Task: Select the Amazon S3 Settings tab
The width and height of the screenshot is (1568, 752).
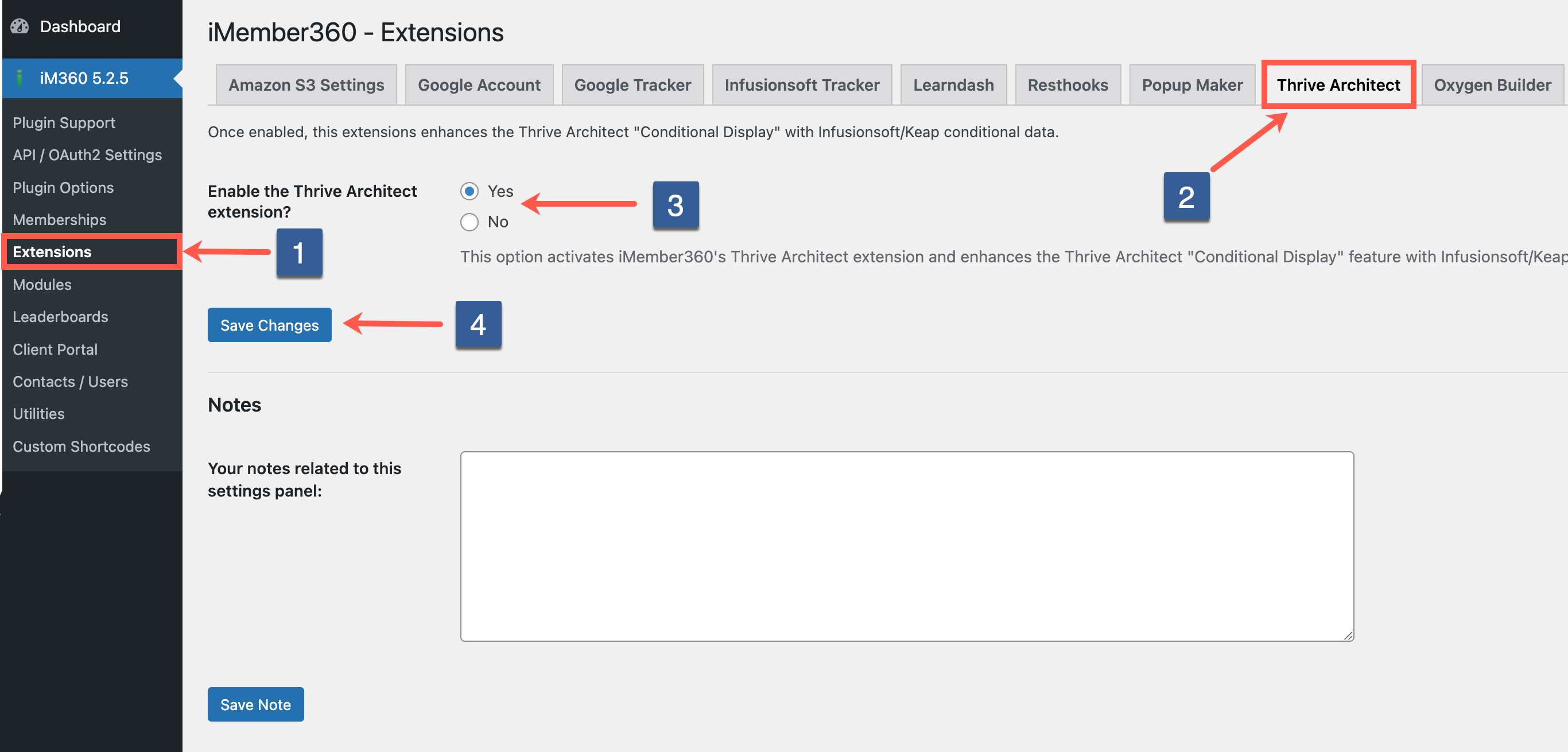Action: tap(305, 84)
